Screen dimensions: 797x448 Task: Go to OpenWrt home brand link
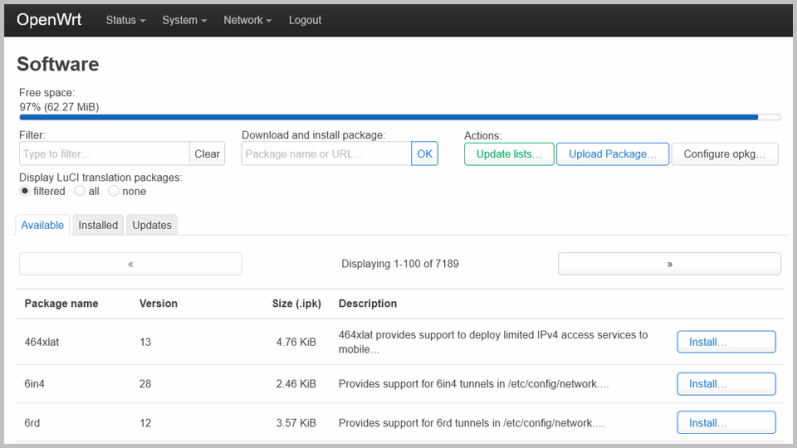point(49,20)
